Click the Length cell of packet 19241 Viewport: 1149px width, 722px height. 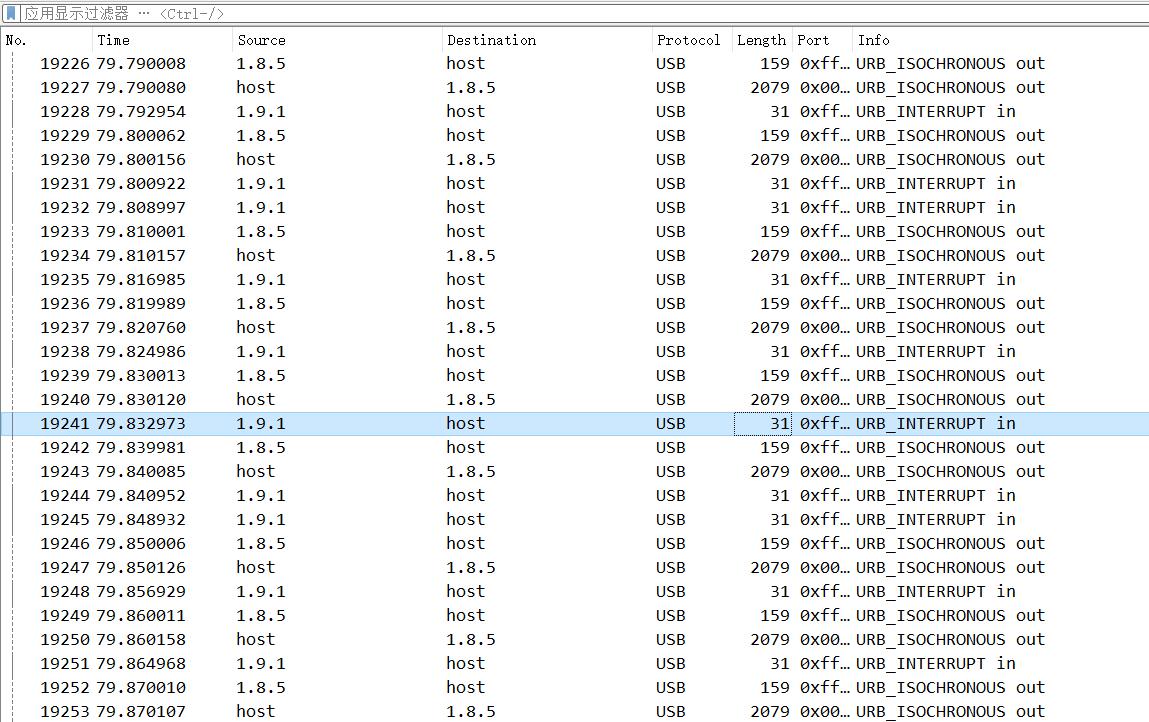tap(763, 424)
